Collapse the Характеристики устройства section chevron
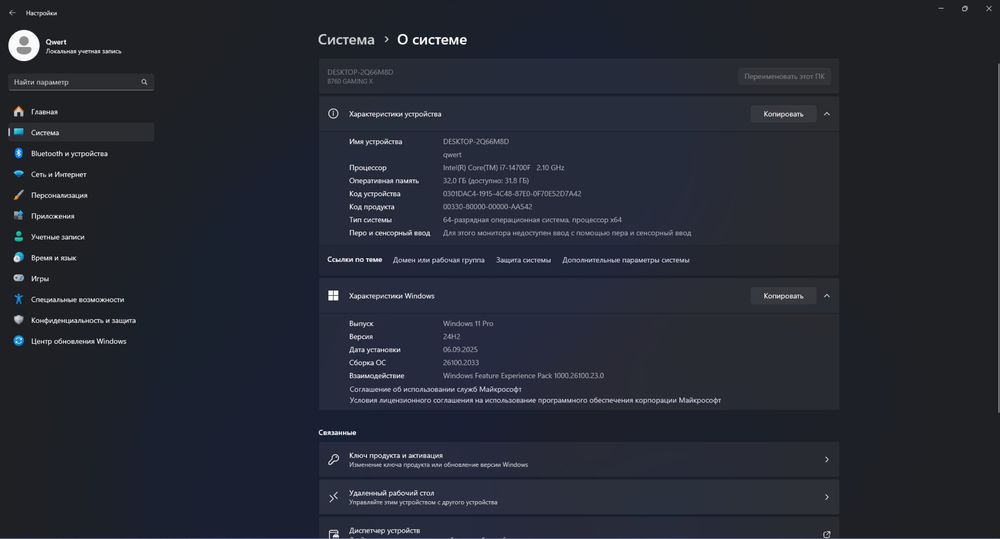Image resolution: width=1000 pixels, height=539 pixels. (x=827, y=114)
